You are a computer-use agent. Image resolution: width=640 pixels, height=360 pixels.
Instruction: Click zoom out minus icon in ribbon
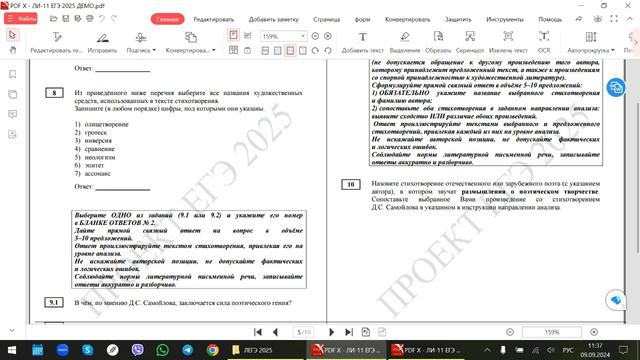pyautogui.click(x=315, y=36)
